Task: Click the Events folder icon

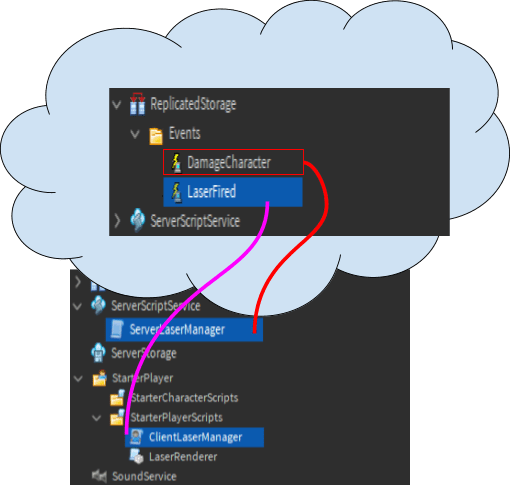Action: (156, 136)
